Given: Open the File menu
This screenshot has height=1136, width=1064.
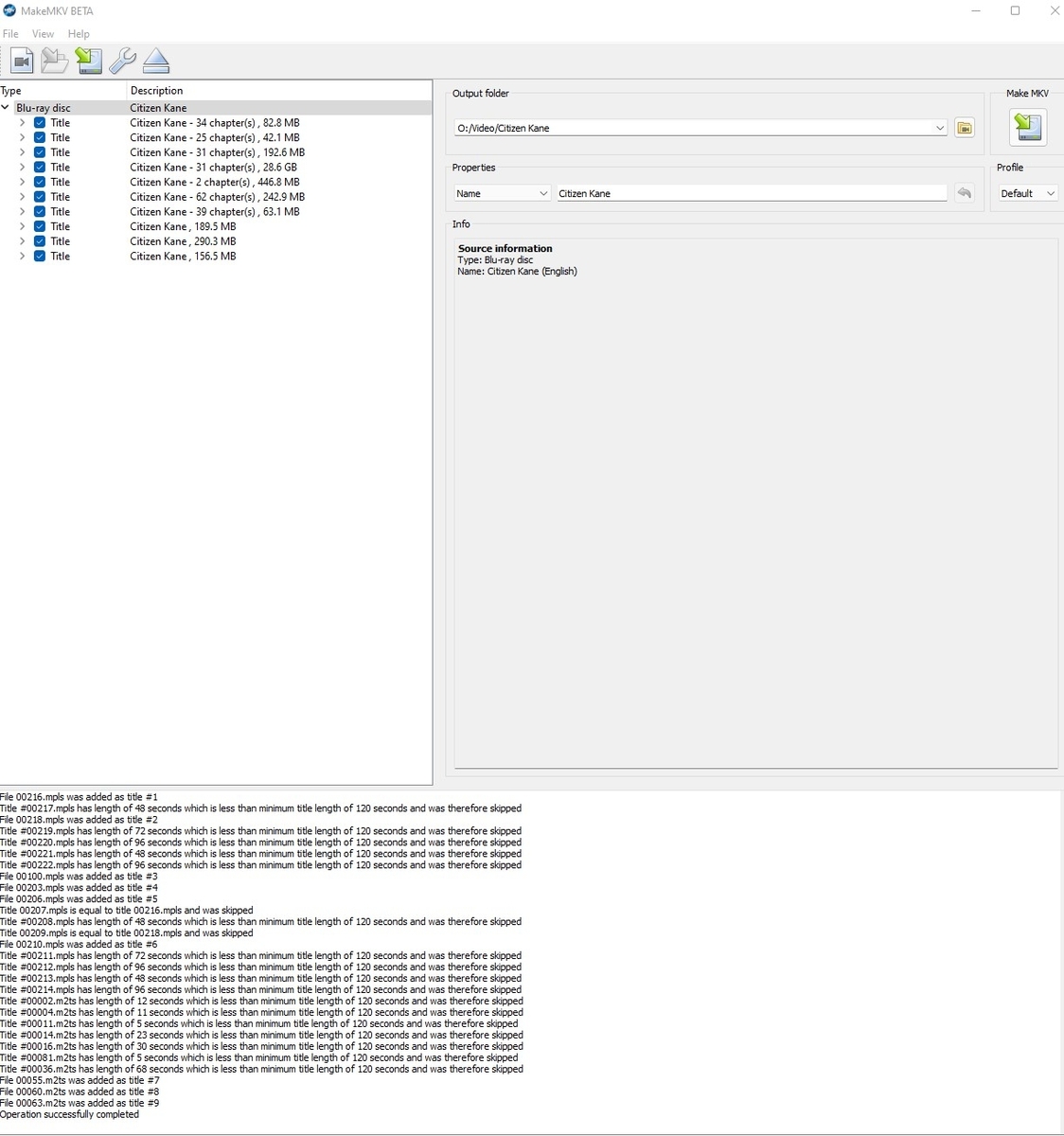Looking at the screenshot, I should coord(10,34).
